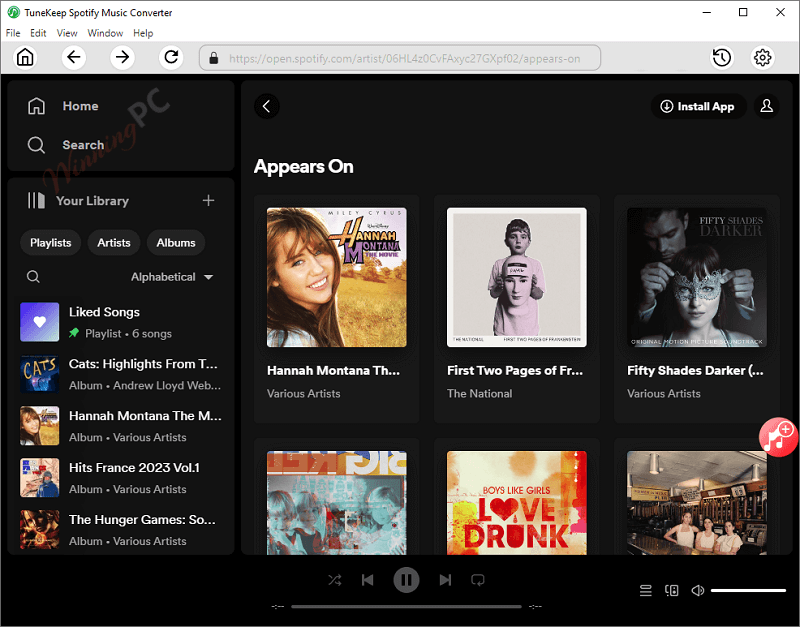
Task: Open conversion history clock icon
Action: click(x=721, y=58)
